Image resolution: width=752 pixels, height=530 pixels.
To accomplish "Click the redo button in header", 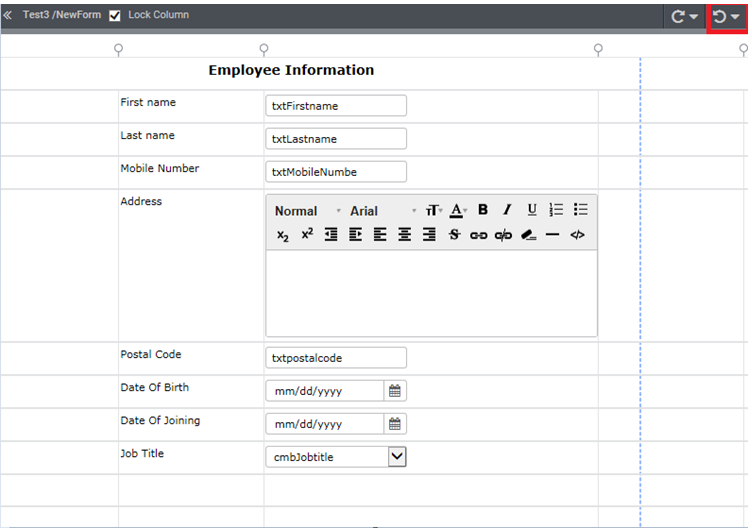I will pyautogui.click(x=678, y=17).
